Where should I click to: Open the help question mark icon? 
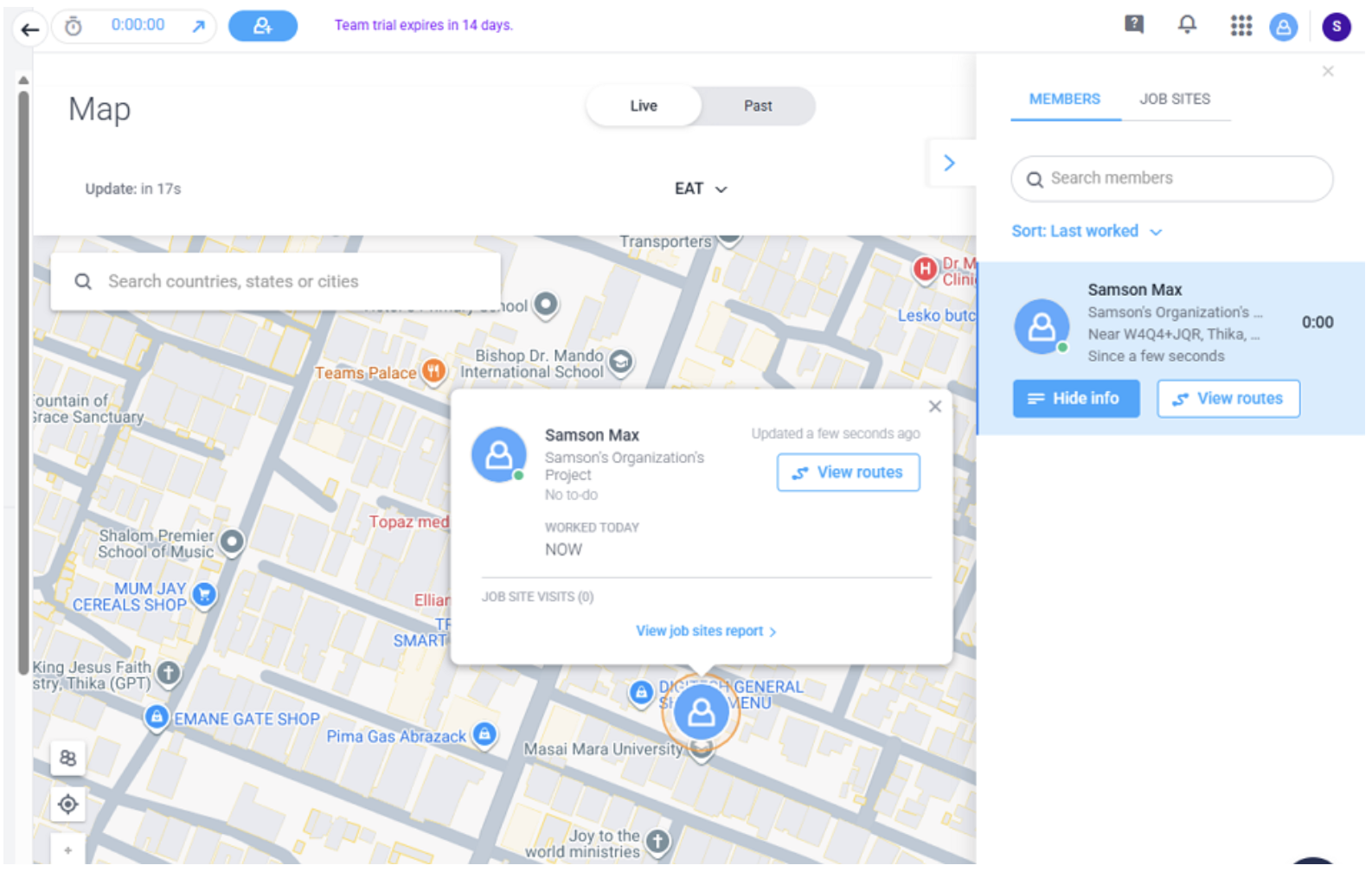tap(1134, 24)
